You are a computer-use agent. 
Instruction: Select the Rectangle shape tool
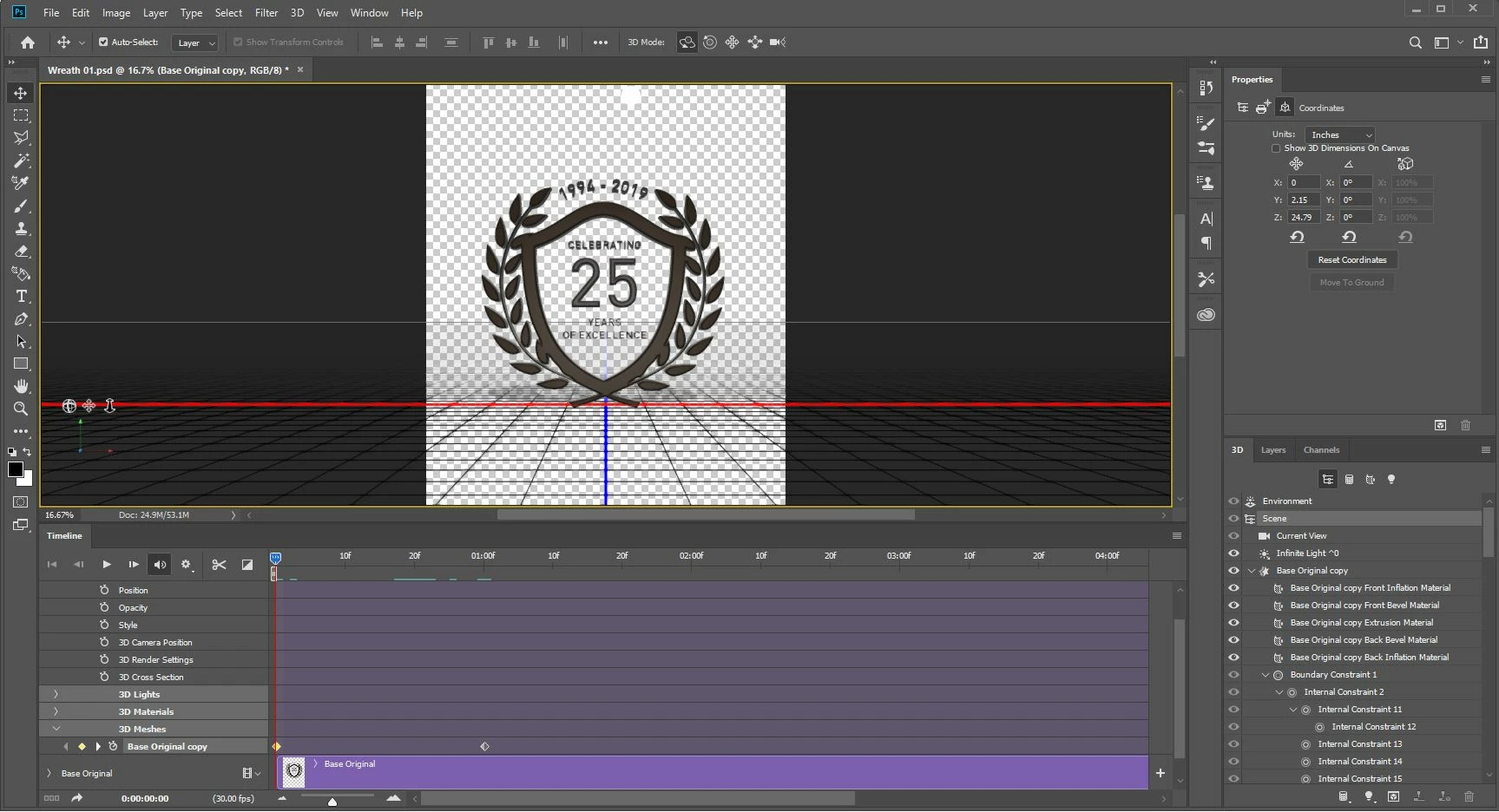point(21,364)
